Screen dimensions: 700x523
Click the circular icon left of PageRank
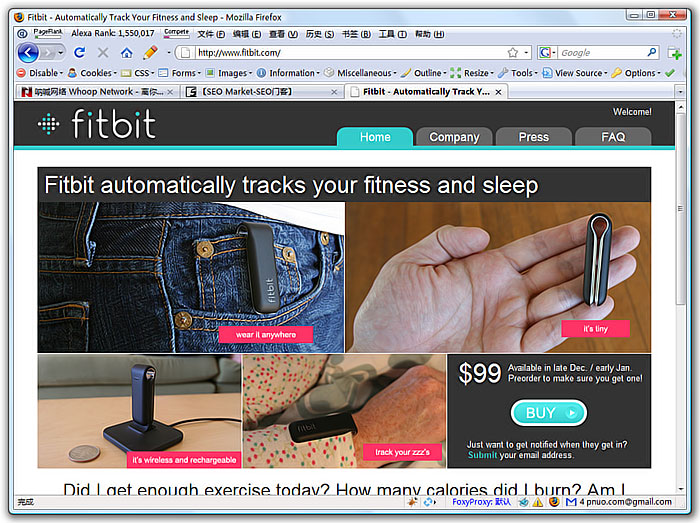pyautogui.click(x=22, y=33)
